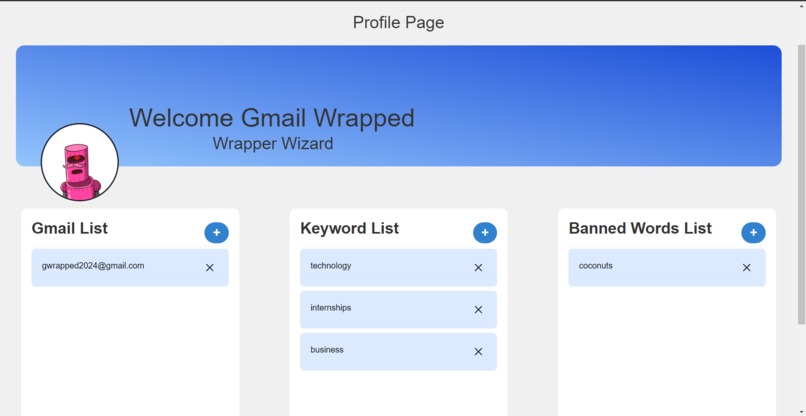Select the gwrapped2024@gmail.com entry text
The image size is (806, 416).
click(x=93, y=266)
